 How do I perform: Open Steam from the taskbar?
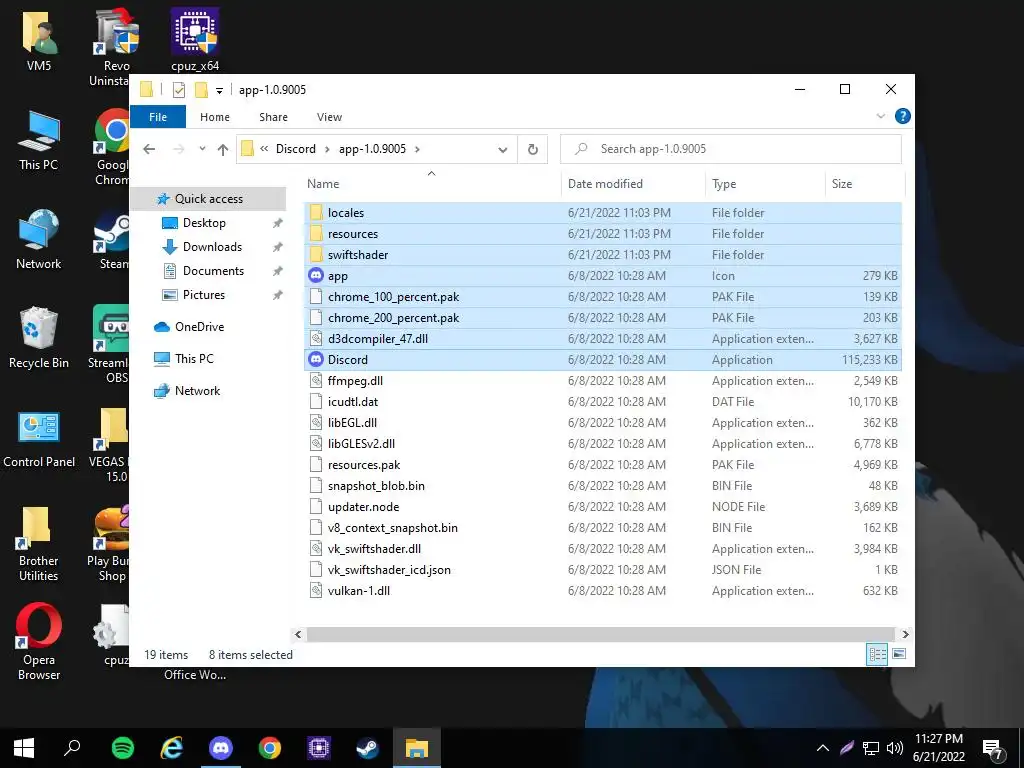pos(368,747)
